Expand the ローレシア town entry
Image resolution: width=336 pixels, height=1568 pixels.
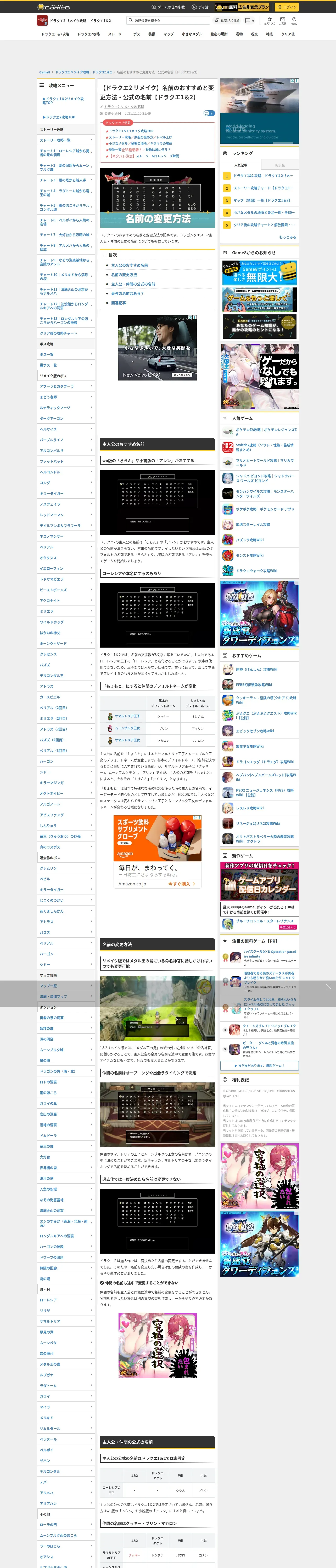tap(66, 1300)
